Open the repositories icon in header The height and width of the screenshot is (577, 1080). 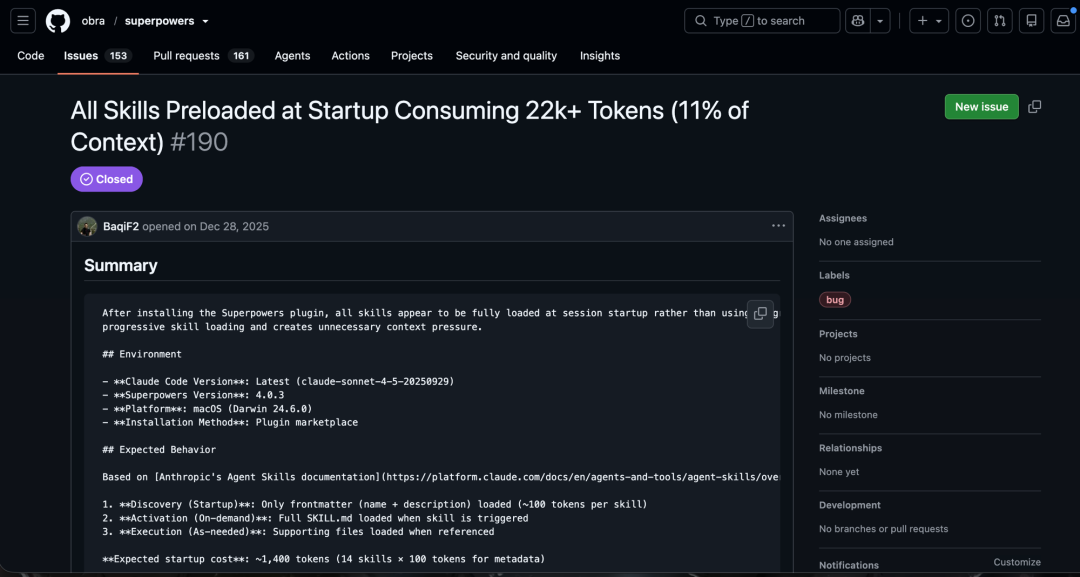tap(1031, 21)
